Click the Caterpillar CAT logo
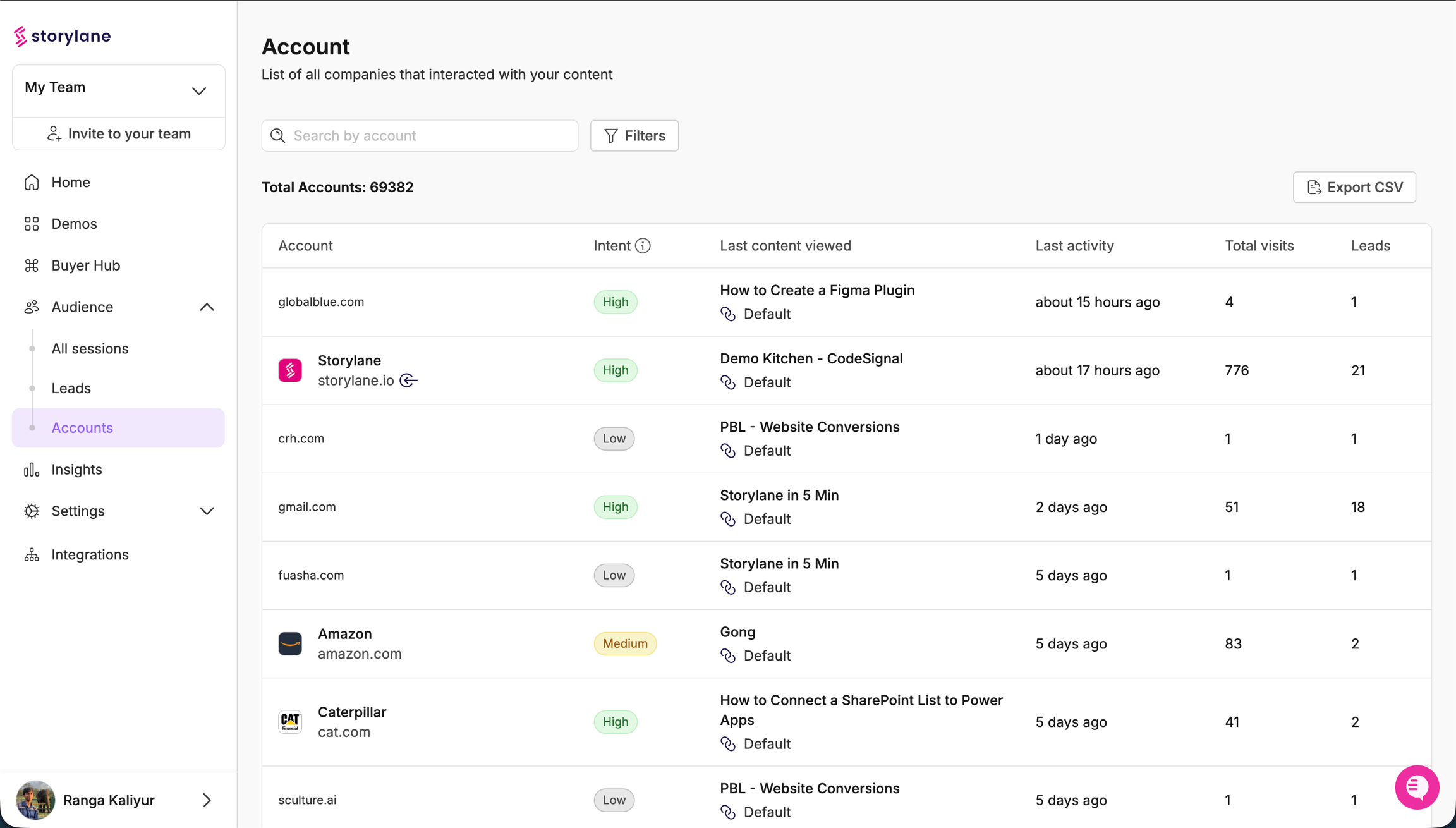Viewport: 1456px width, 828px height. pyautogui.click(x=290, y=722)
